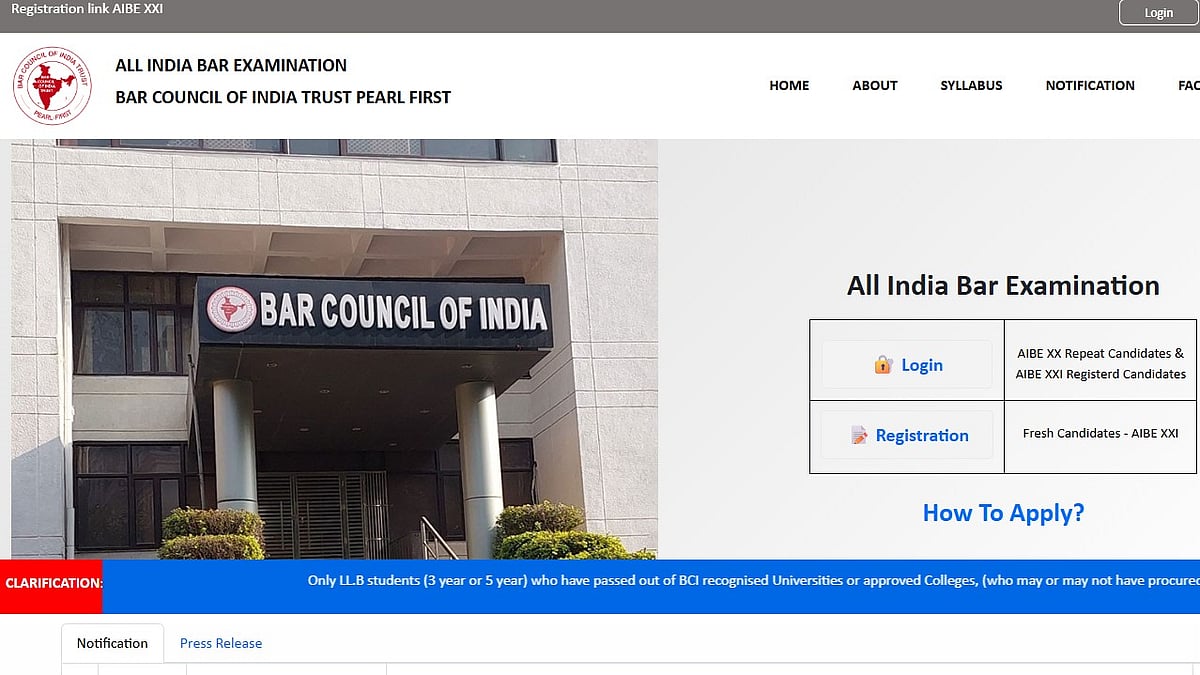The height and width of the screenshot is (675, 1200).
Task: Click the Bar Council of India Trust logo
Action: (52, 85)
